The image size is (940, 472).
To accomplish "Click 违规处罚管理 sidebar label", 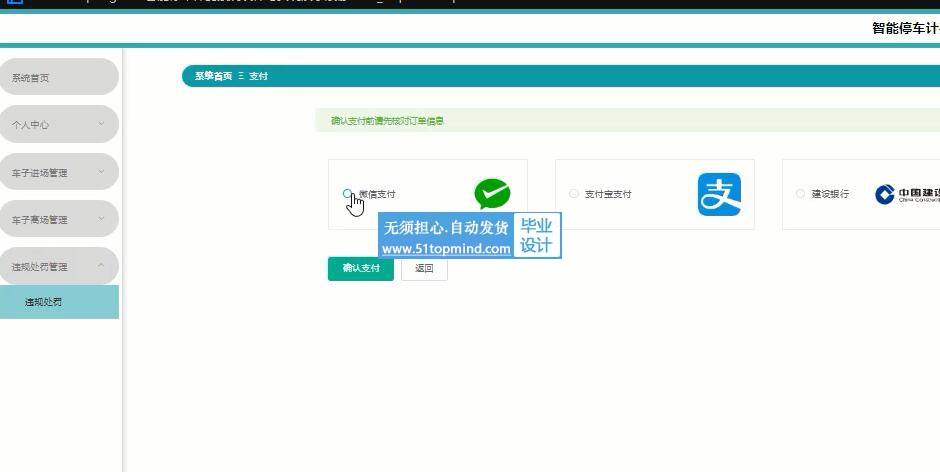I will click(x=40, y=266).
